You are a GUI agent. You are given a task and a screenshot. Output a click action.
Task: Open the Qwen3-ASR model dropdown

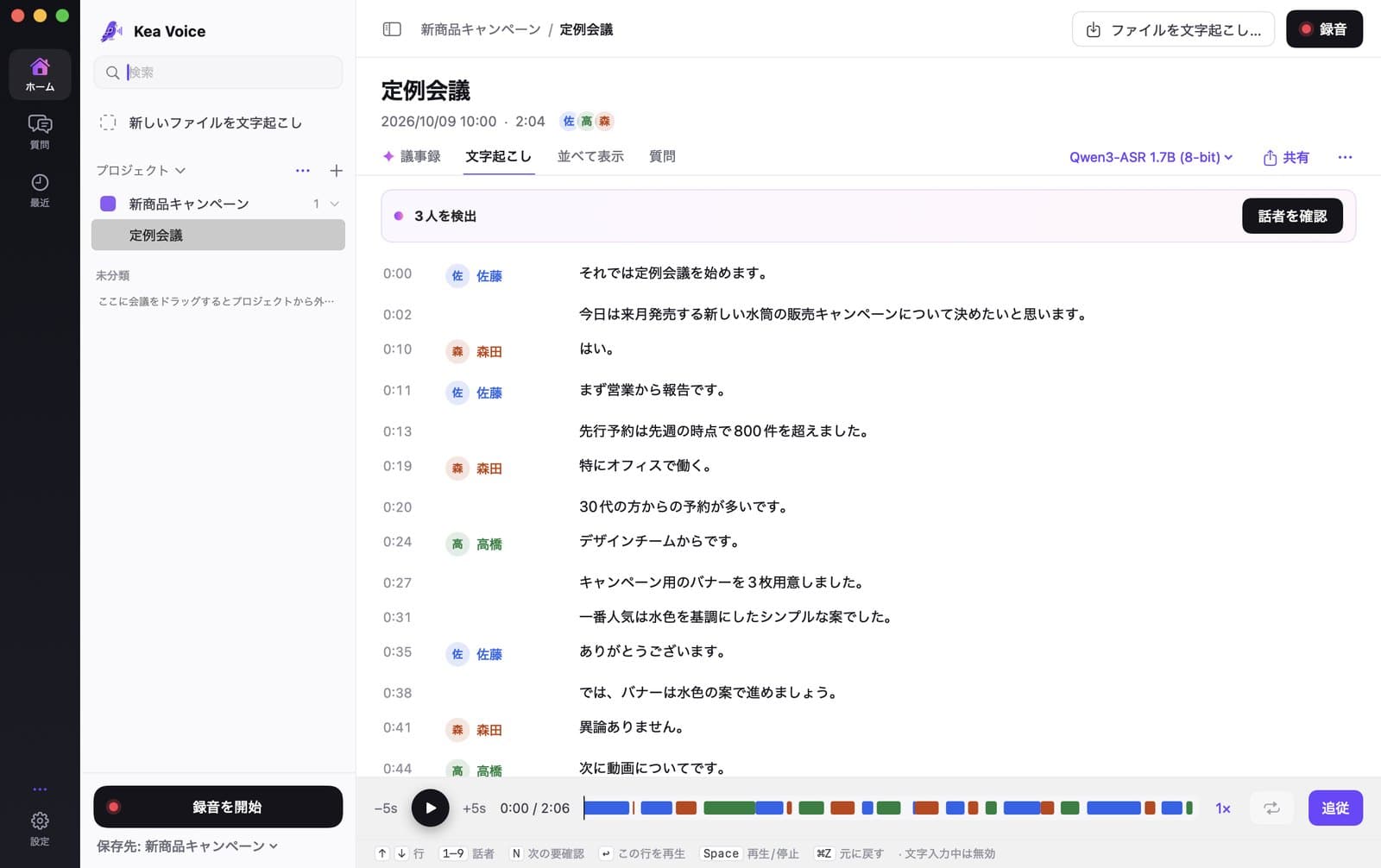click(x=1151, y=157)
